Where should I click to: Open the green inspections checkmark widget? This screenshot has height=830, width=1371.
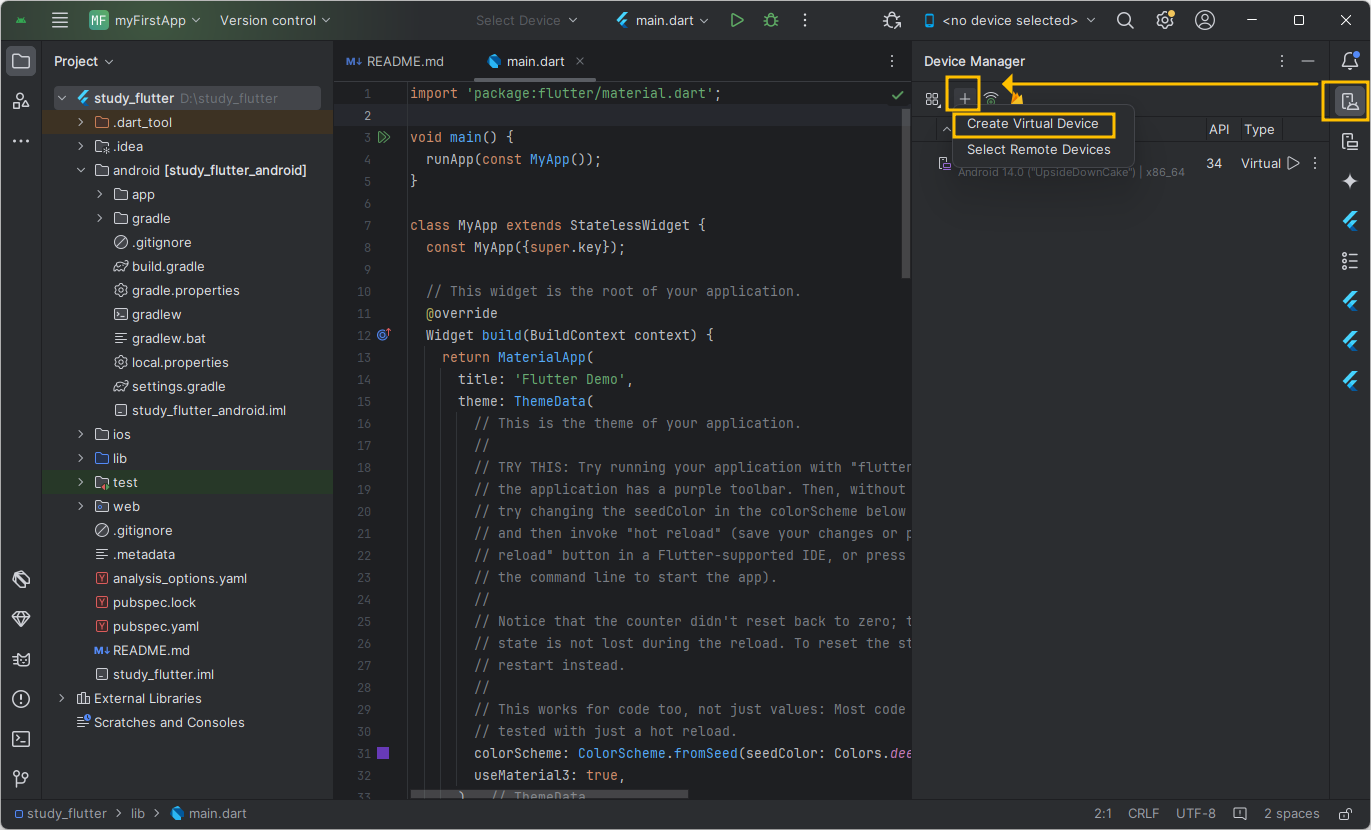[x=897, y=94]
